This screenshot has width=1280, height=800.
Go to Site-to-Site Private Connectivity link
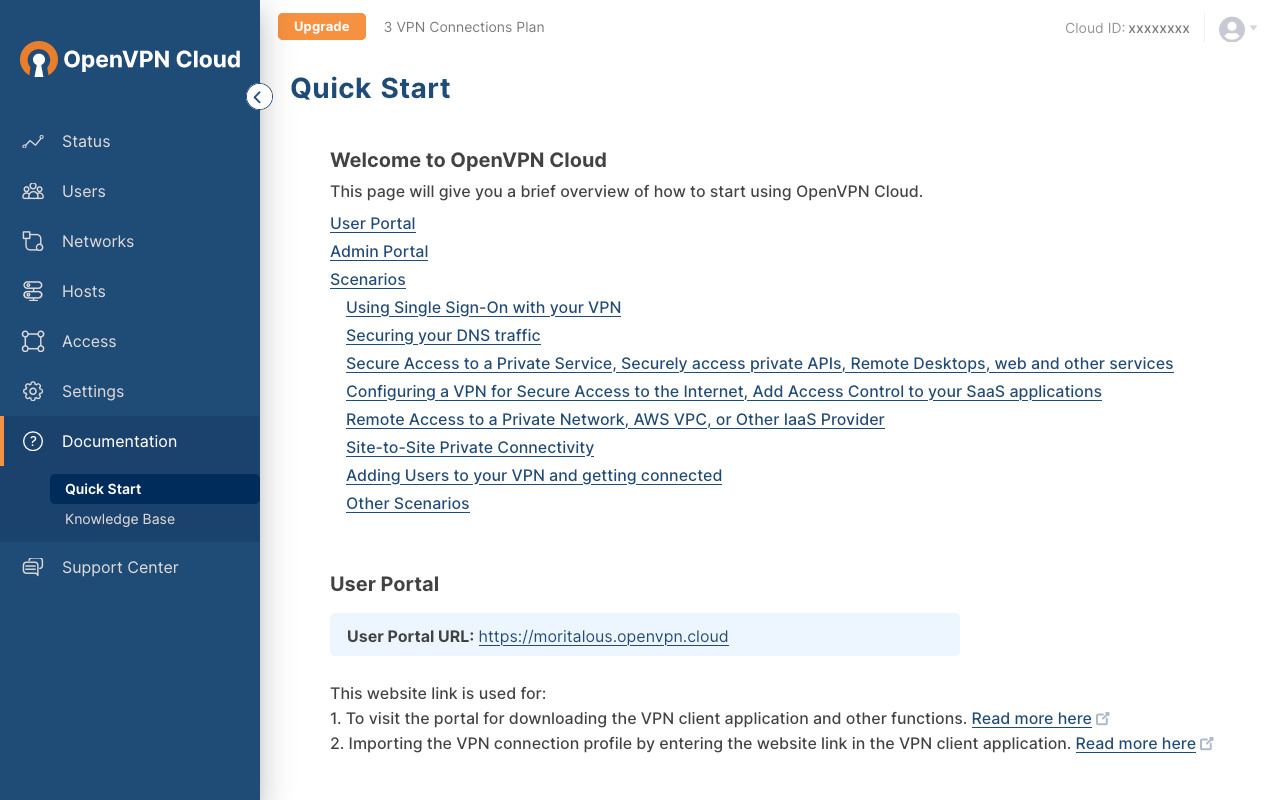(470, 448)
